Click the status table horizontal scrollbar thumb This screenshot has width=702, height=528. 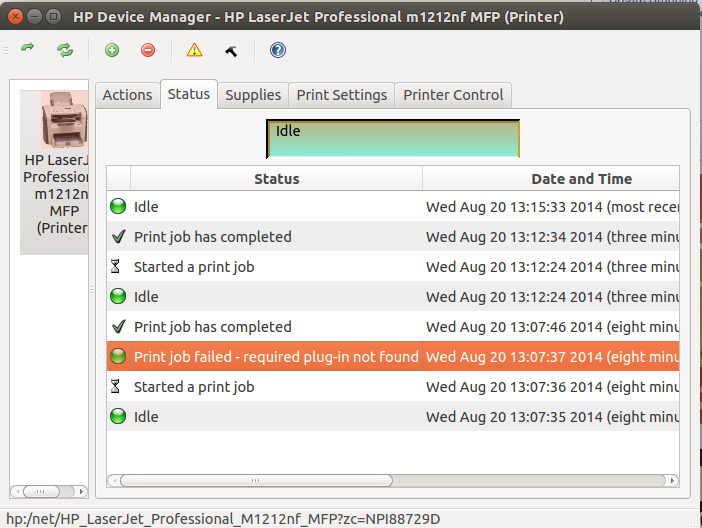pos(256,481)
